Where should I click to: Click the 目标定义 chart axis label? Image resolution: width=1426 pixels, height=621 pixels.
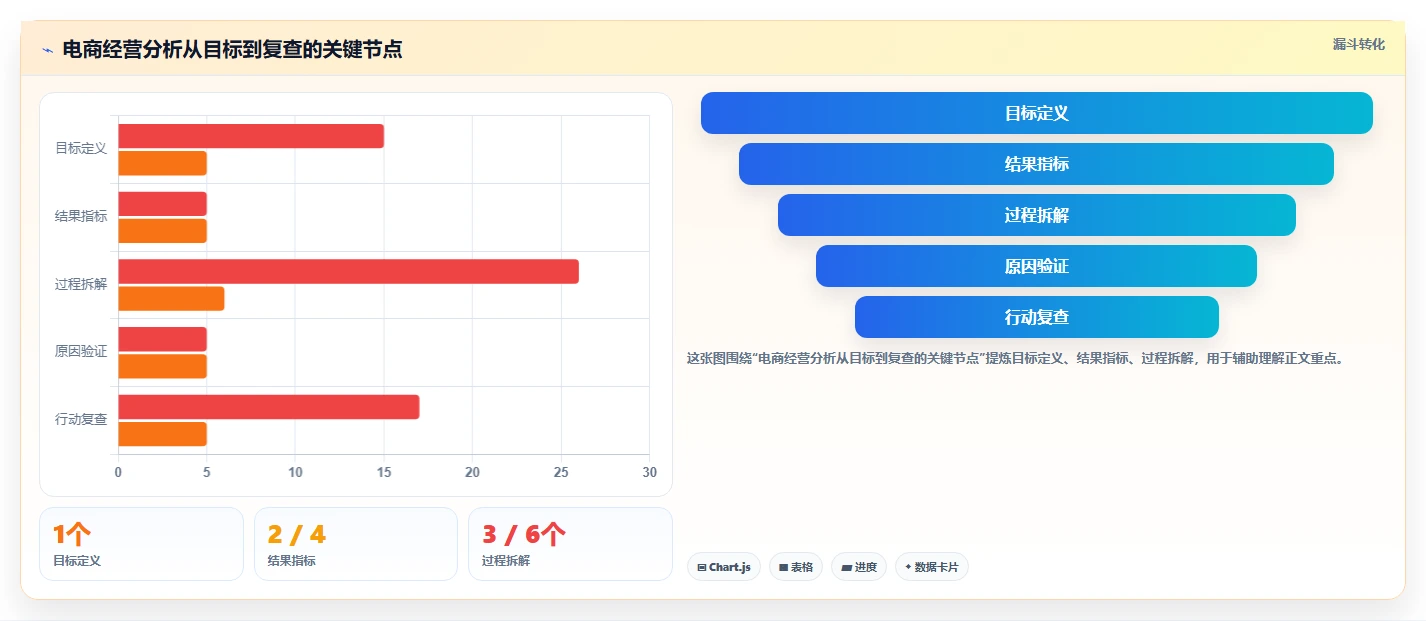81,148
